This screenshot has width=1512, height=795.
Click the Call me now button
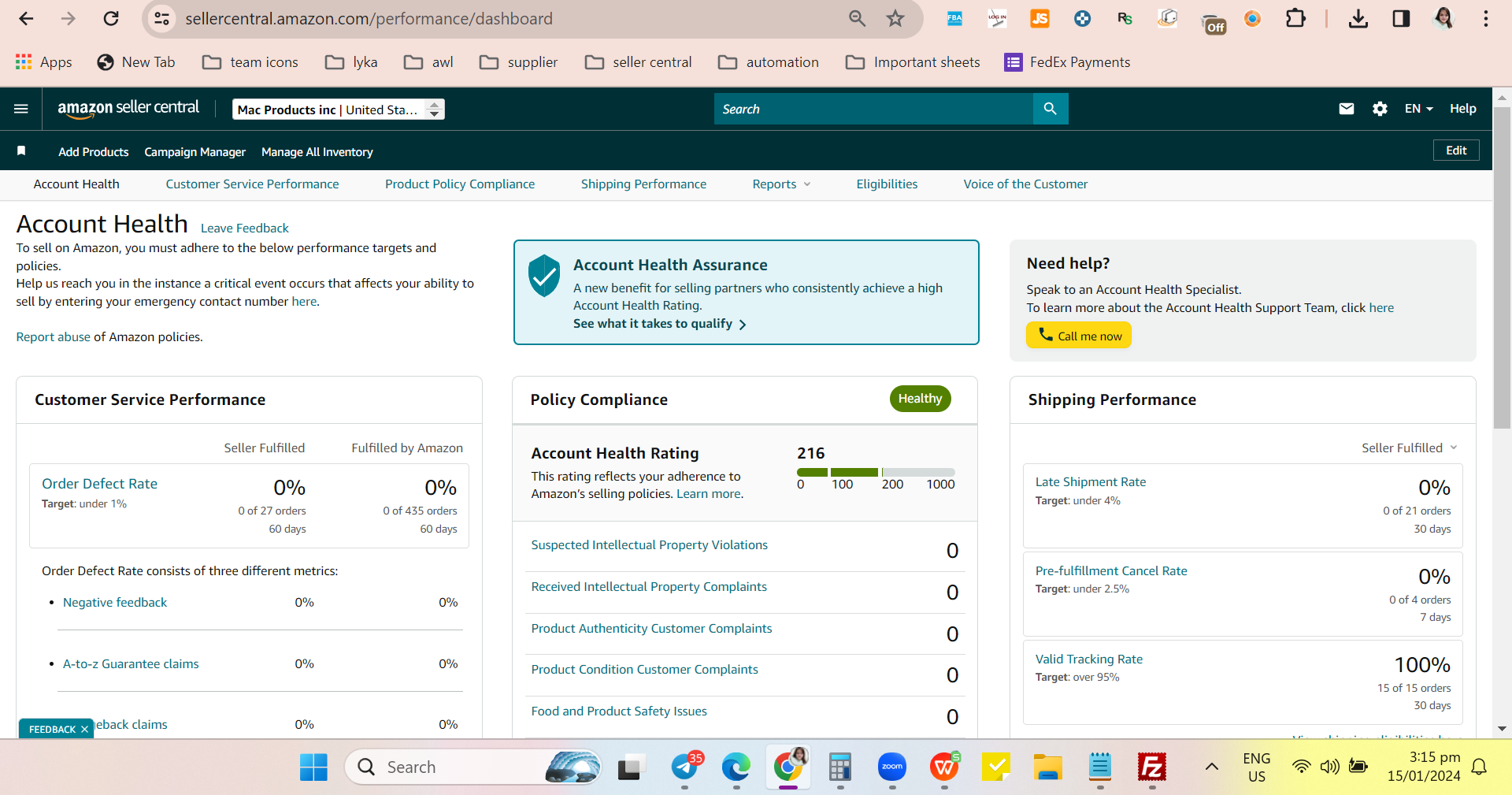click(1079, 336)
